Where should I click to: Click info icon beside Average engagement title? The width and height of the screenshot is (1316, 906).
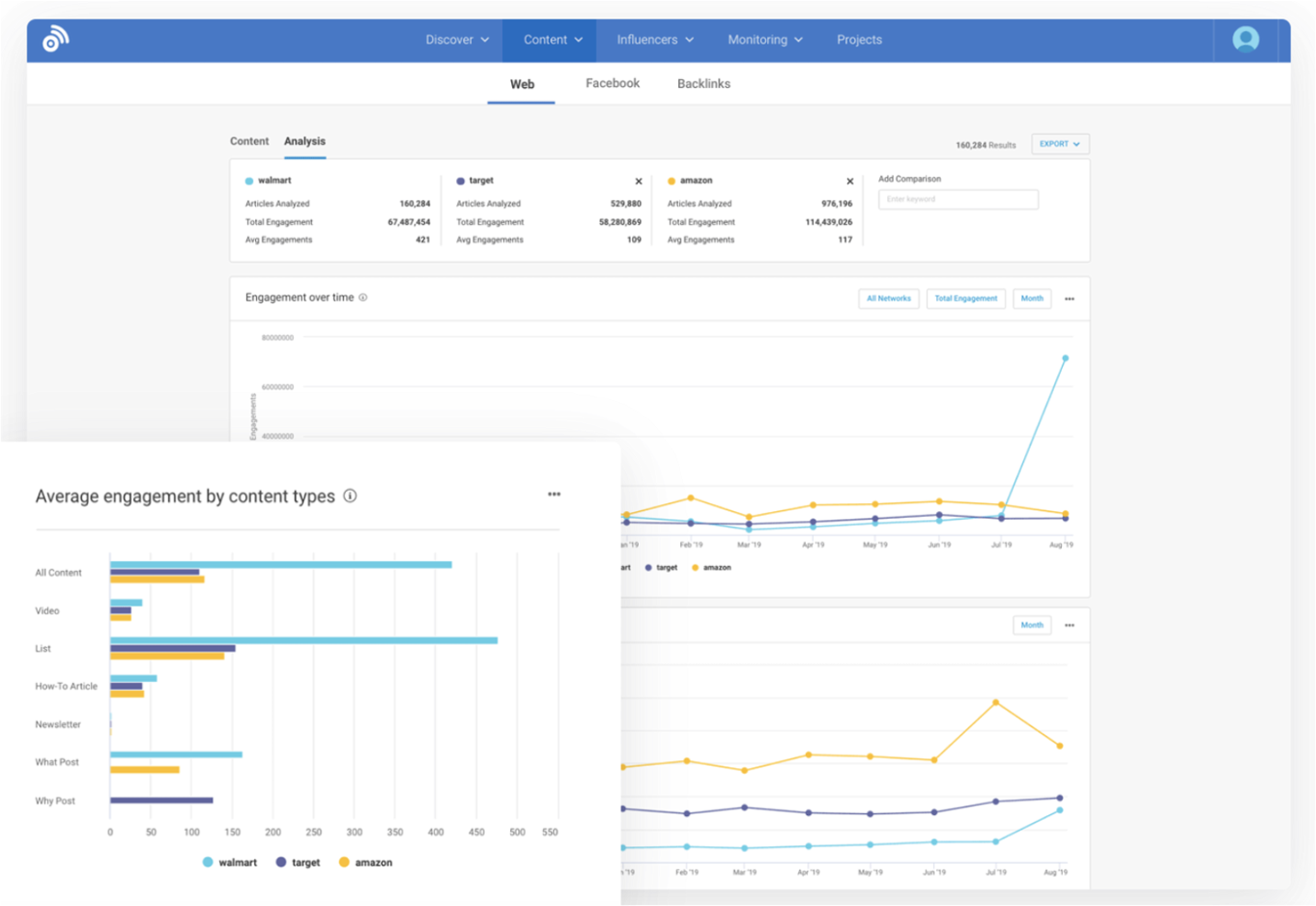pyautogui.click(x=350, y=496)
